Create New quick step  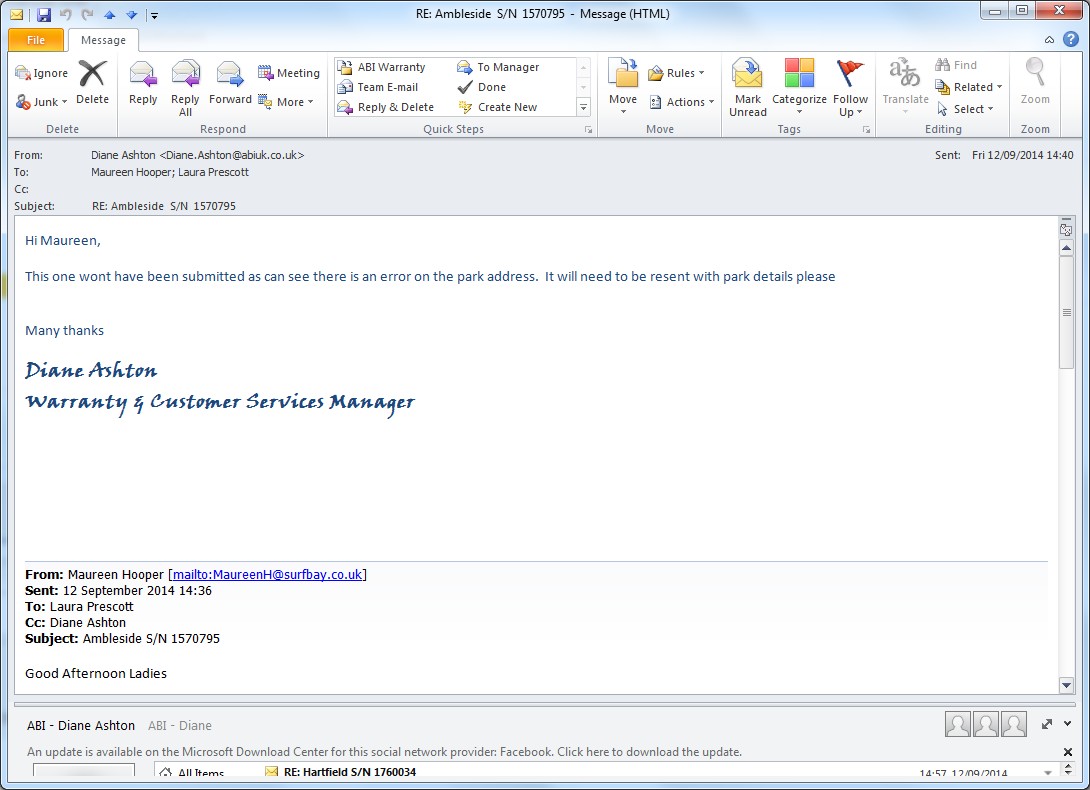point(497,107)
